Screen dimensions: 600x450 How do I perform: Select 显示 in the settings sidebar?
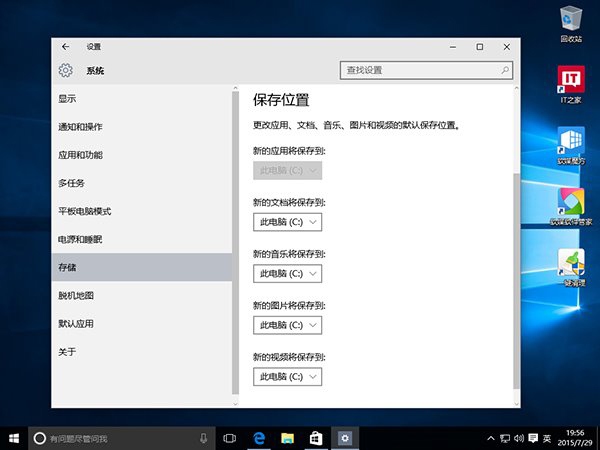[x=68, y=99]
